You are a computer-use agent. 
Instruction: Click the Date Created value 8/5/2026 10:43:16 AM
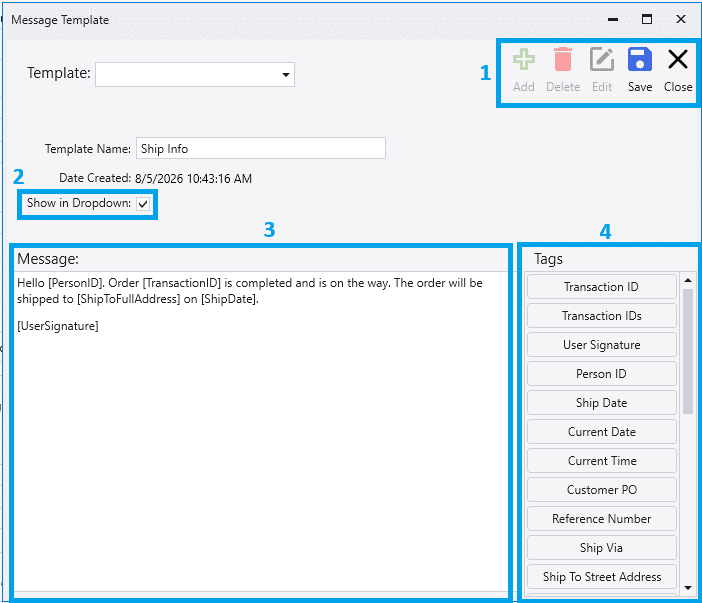pyautogui.click(x=193, y=179)
